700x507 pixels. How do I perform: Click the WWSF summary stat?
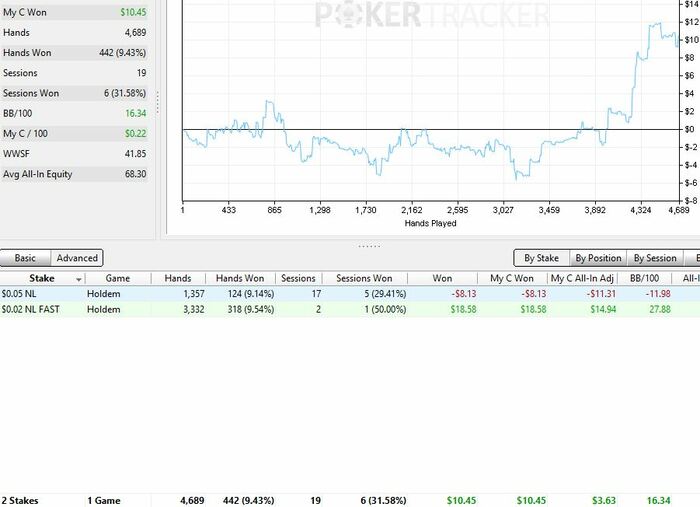pyautogui.click(x=74, y=154)
